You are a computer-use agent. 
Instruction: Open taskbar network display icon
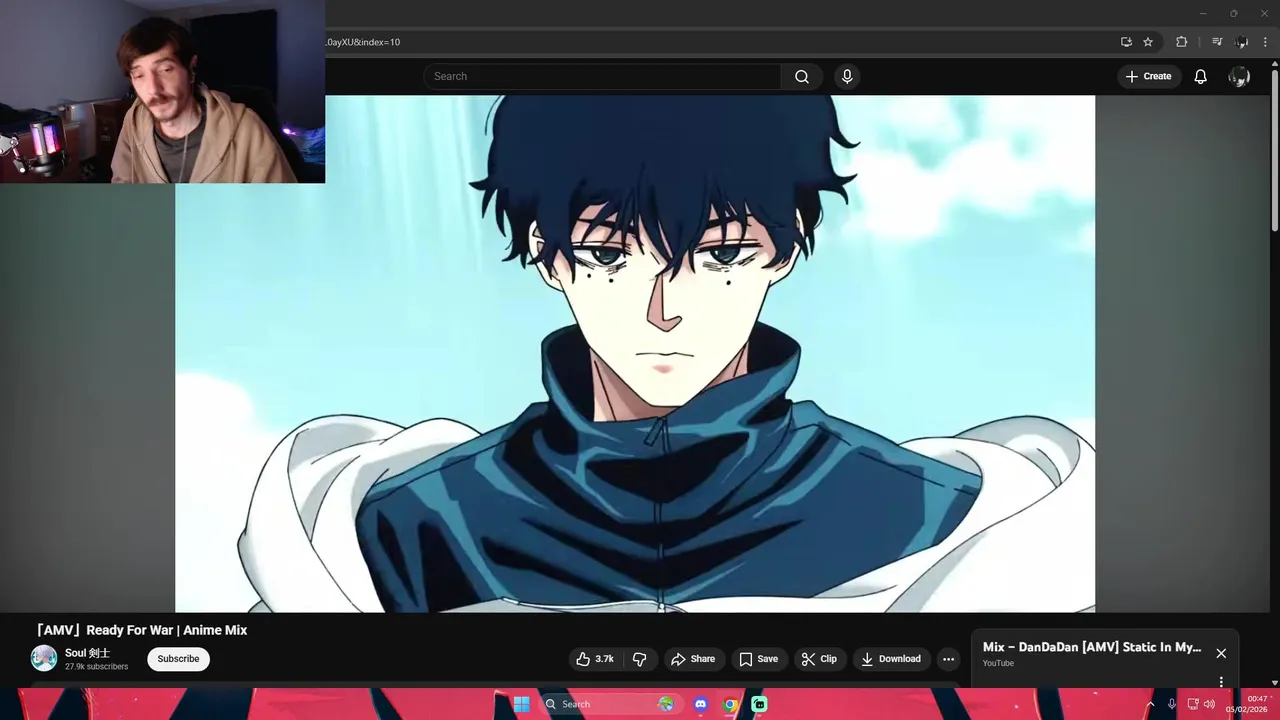pyautogui.click(x=1193, y=704)
